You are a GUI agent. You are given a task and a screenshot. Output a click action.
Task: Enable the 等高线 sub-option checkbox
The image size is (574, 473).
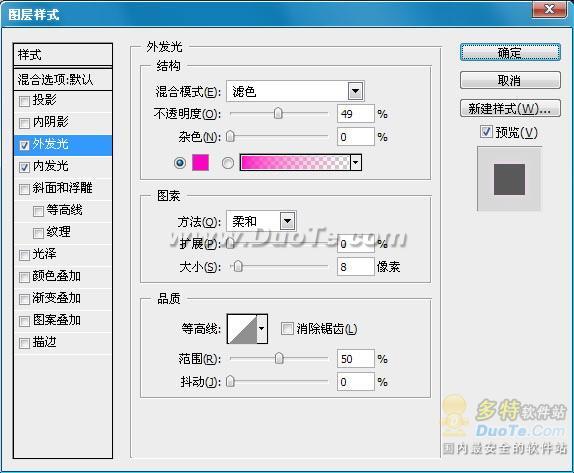tap(38, 211)
